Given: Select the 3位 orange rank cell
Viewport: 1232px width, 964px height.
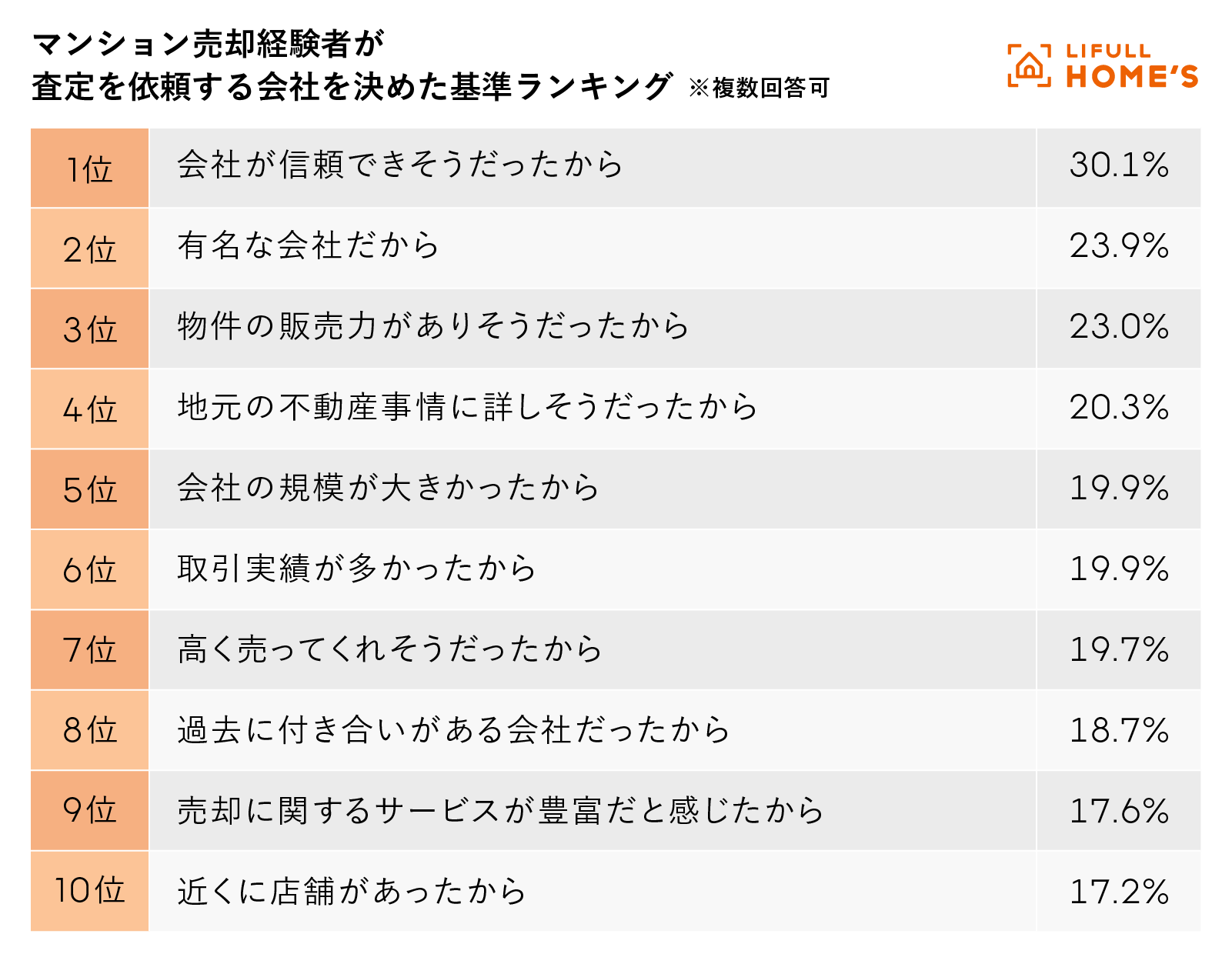Looking at the screenshot, I should (89, 329).
